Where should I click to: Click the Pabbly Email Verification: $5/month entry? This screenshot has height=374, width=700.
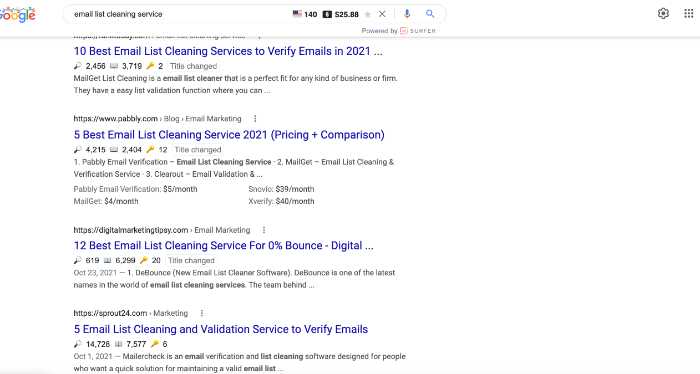135,189
